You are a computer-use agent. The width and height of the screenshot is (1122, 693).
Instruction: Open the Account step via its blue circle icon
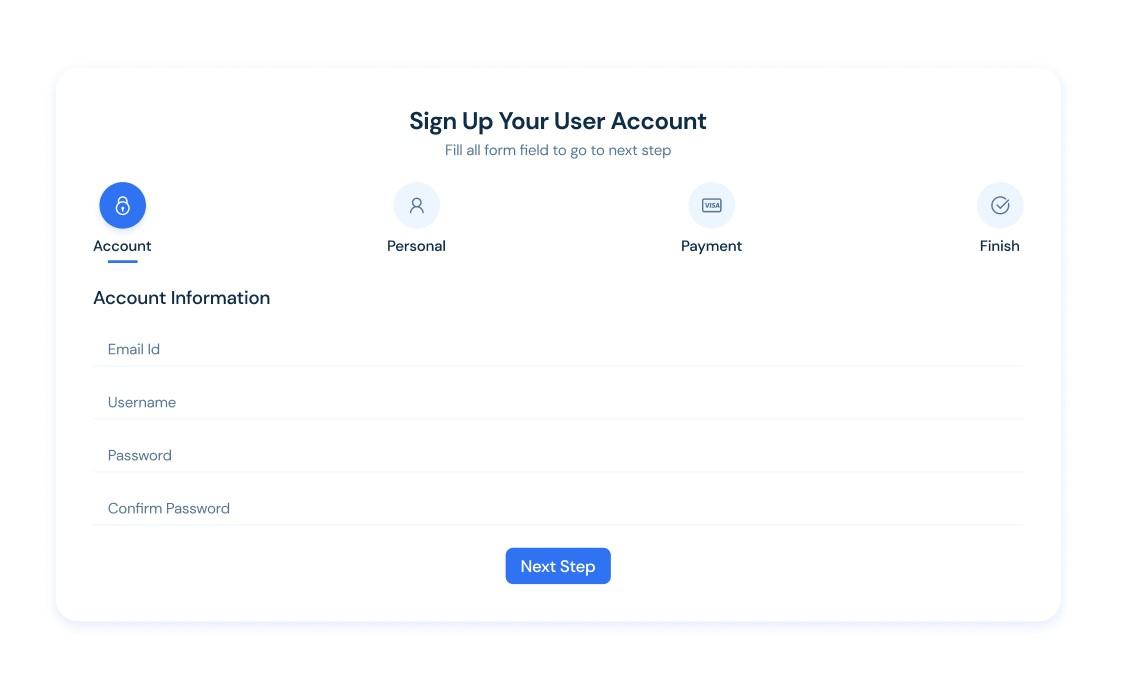click(x=122, y=205)
